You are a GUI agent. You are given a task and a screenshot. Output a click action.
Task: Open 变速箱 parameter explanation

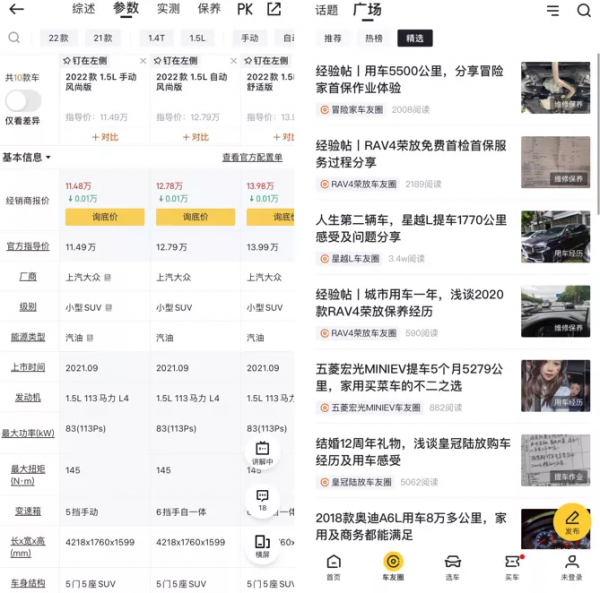tap(28, 511)
